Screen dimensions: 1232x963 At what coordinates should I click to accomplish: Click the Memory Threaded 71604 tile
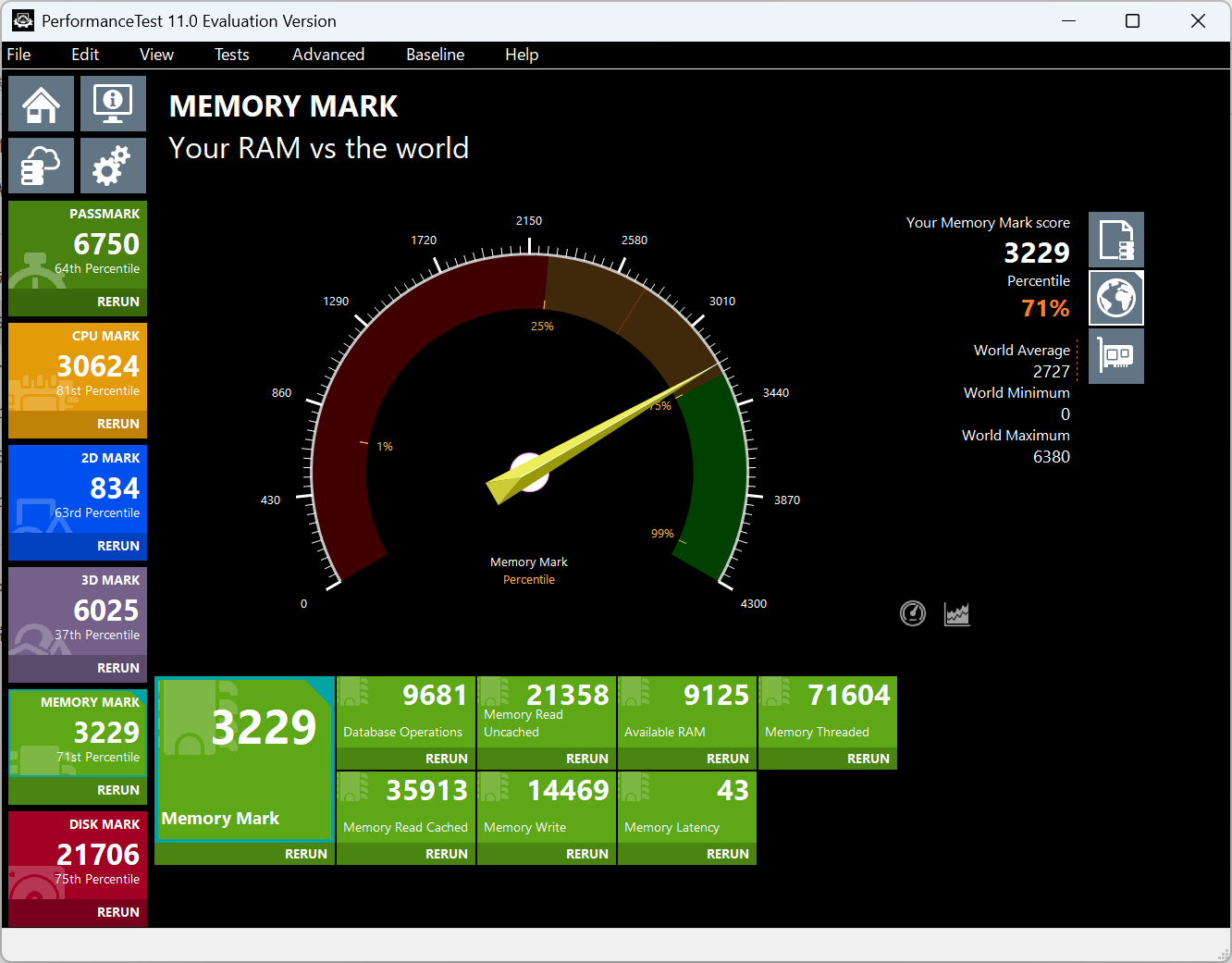click(x=828, y=711)
